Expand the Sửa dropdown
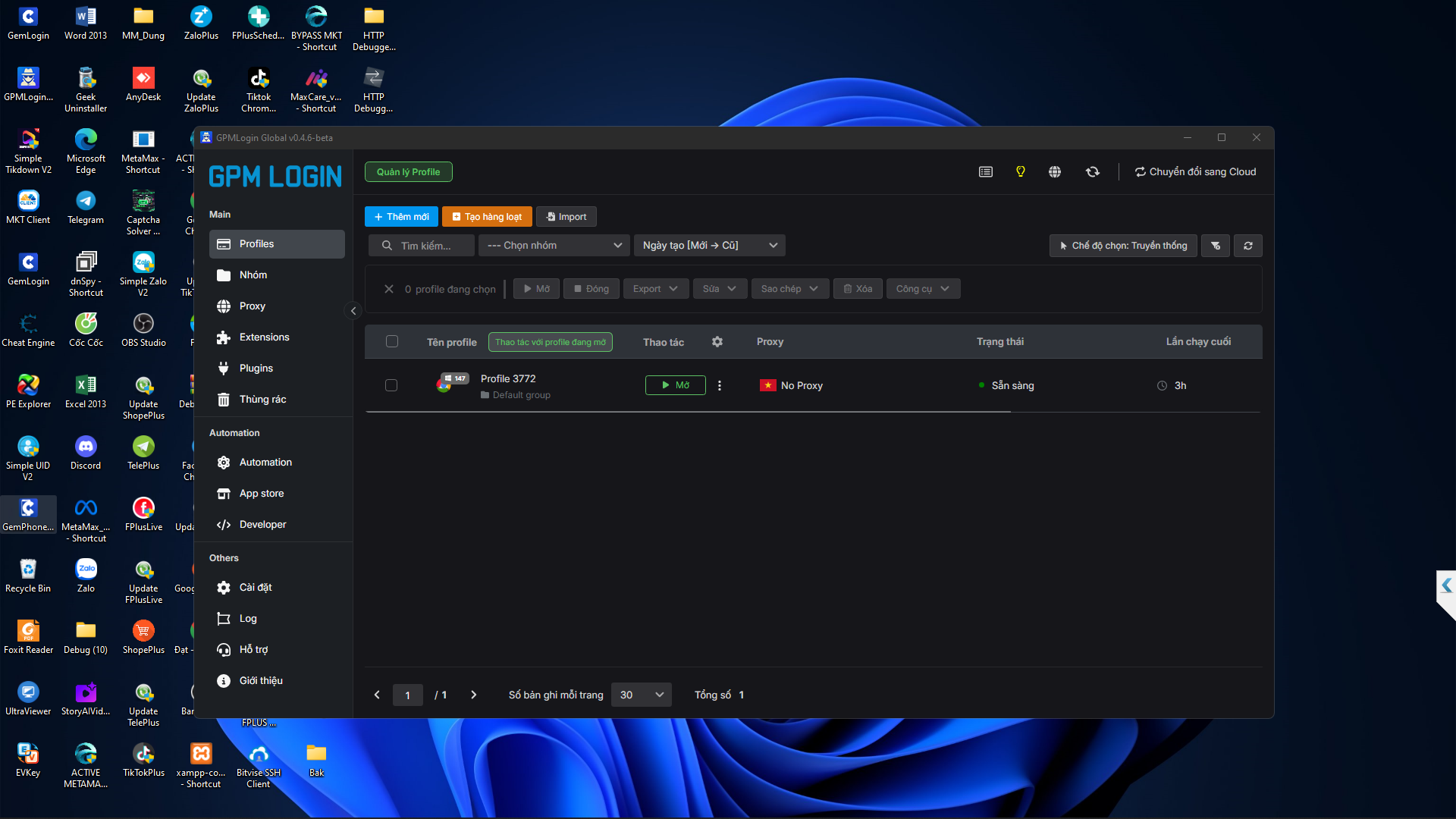 (x=720, y=289)
